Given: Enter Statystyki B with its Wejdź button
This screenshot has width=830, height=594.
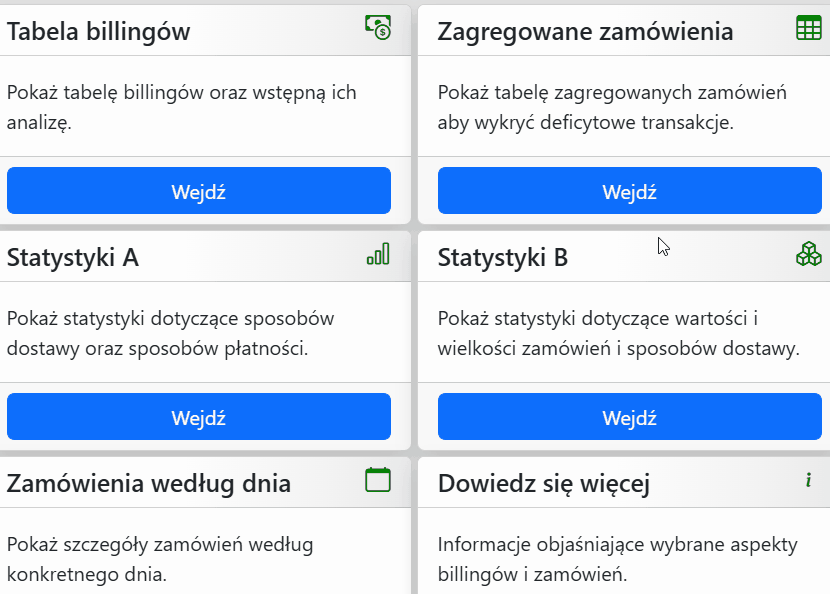Looking at the screenshot, I should click(x=629, y=417).
